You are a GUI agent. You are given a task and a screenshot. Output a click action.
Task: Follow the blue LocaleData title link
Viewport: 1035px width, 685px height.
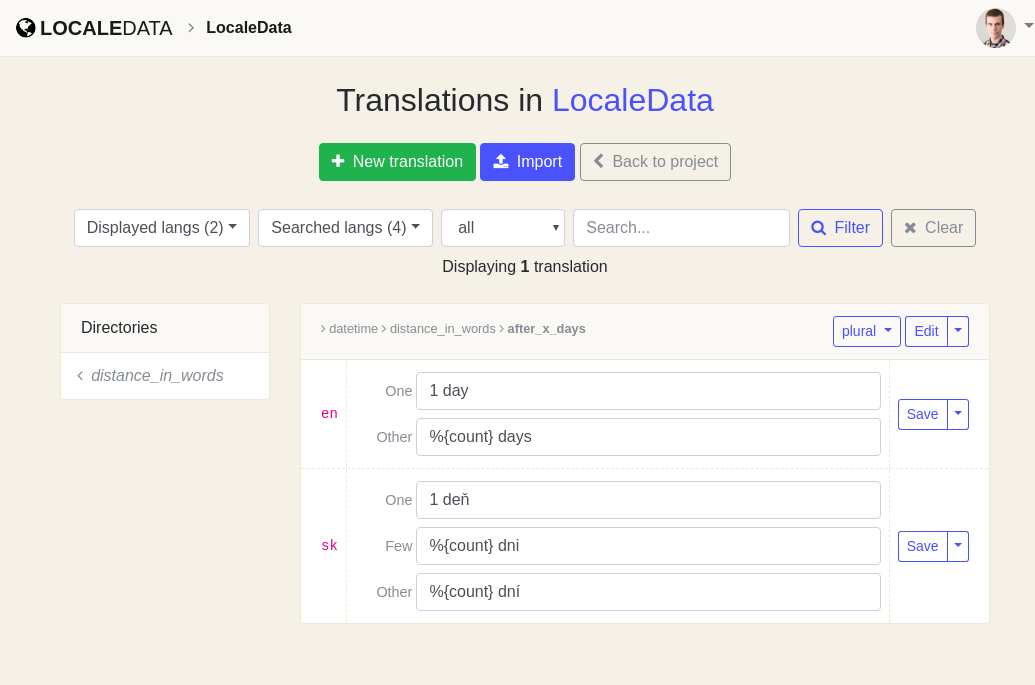click(632, 100)
